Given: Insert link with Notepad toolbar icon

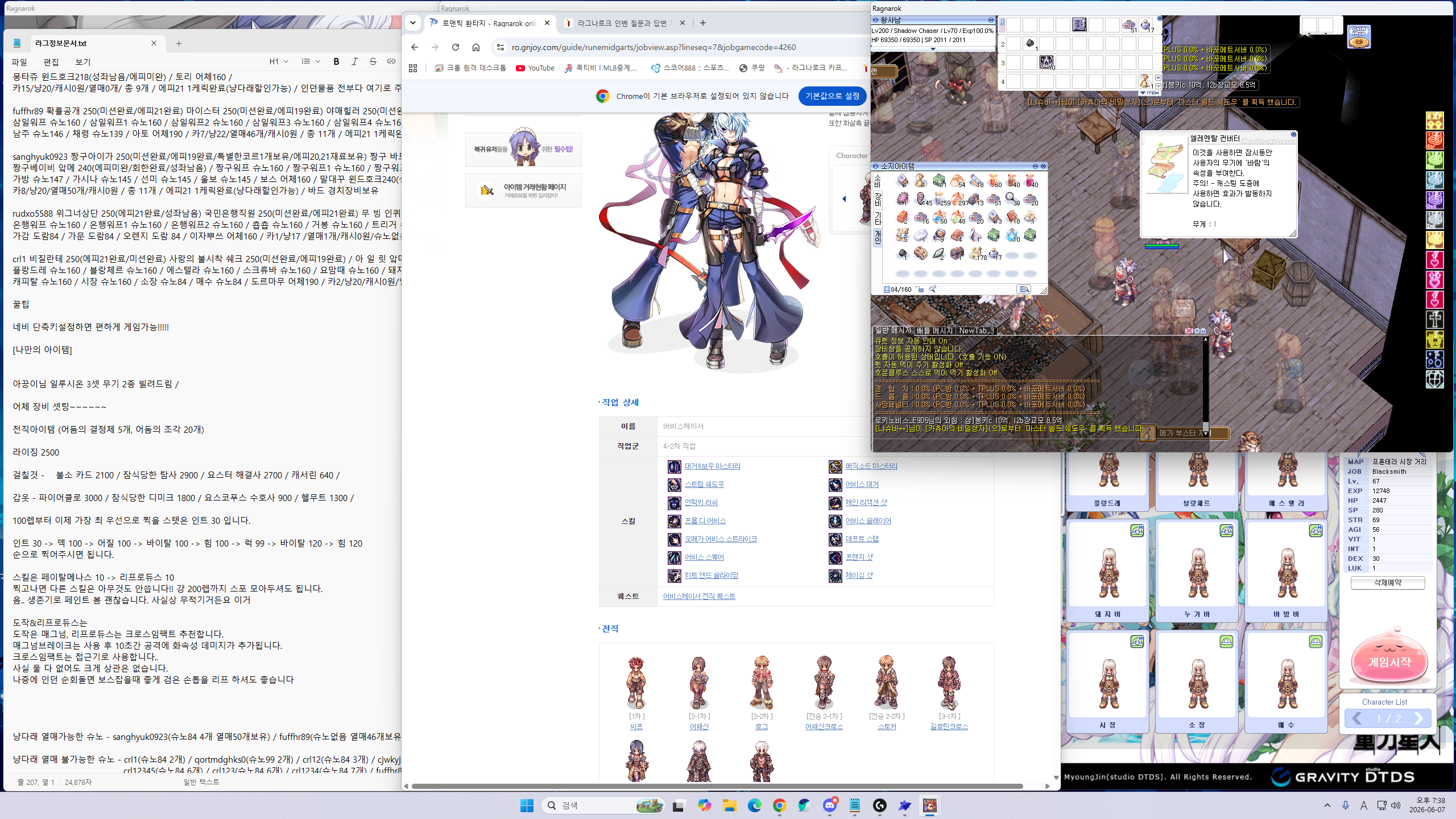Looking at the screenshot, I should 391,61.
